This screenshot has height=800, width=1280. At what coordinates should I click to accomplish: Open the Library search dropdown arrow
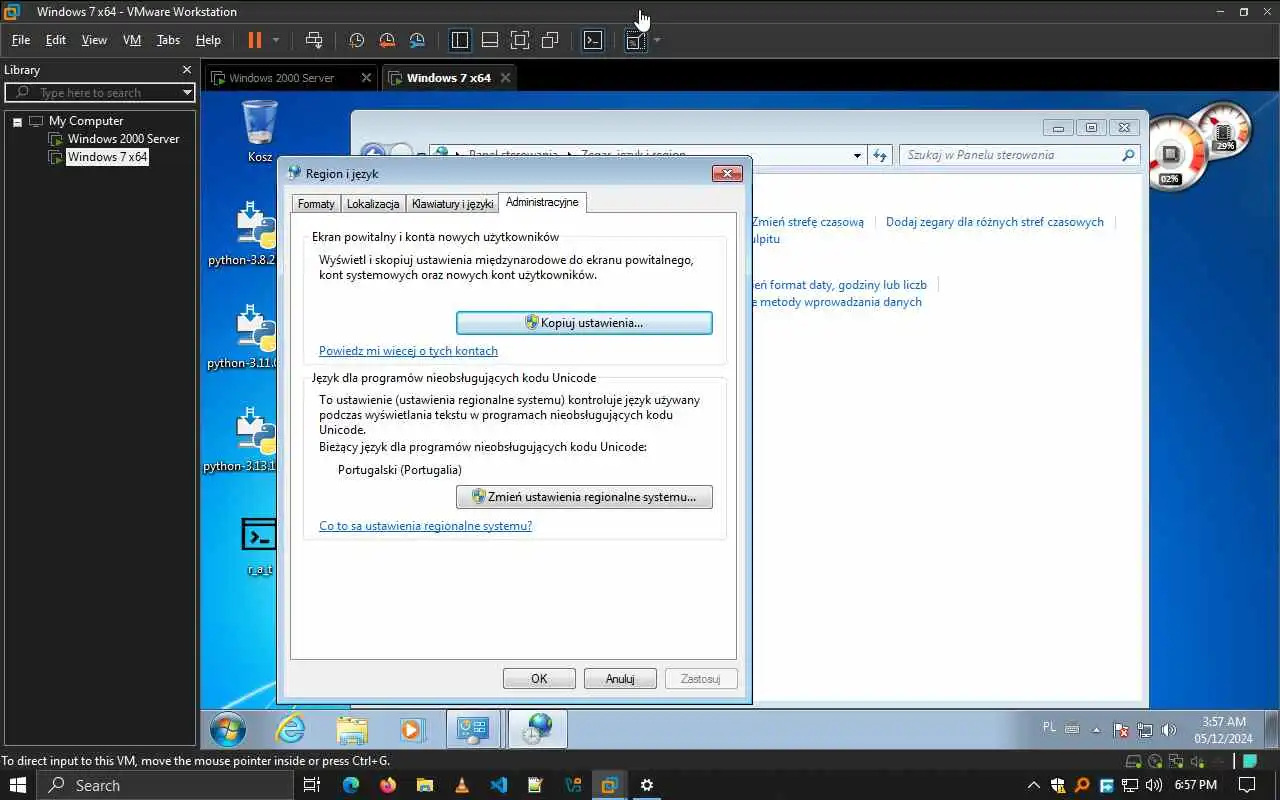coord(187,92)
